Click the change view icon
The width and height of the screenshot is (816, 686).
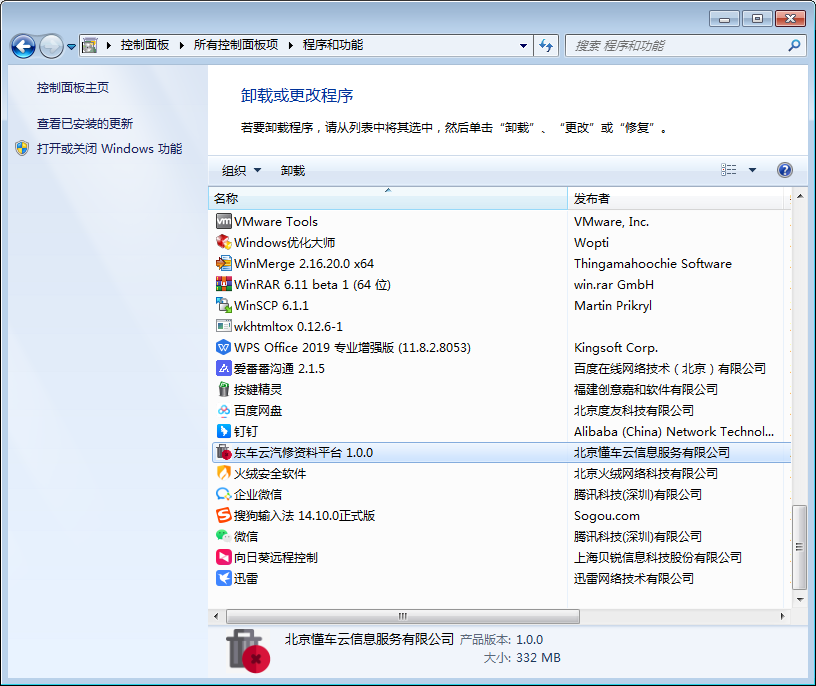[x=729, y=170]
